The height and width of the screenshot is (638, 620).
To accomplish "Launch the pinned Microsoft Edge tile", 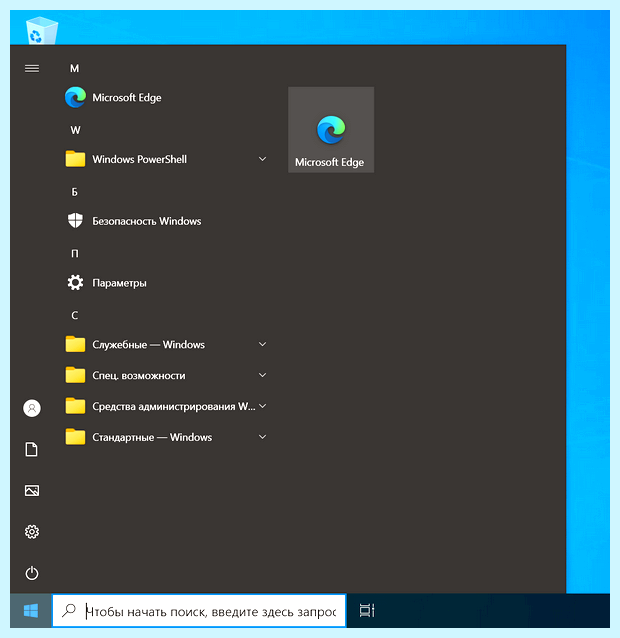I will (x=331, y=130).
